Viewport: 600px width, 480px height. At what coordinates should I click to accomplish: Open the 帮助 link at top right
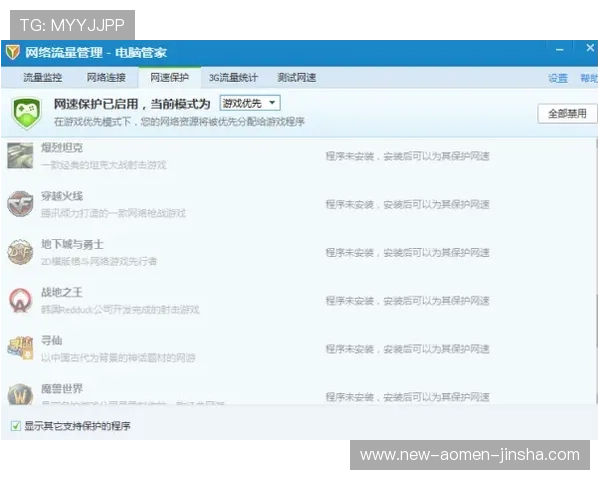point(589,78)
